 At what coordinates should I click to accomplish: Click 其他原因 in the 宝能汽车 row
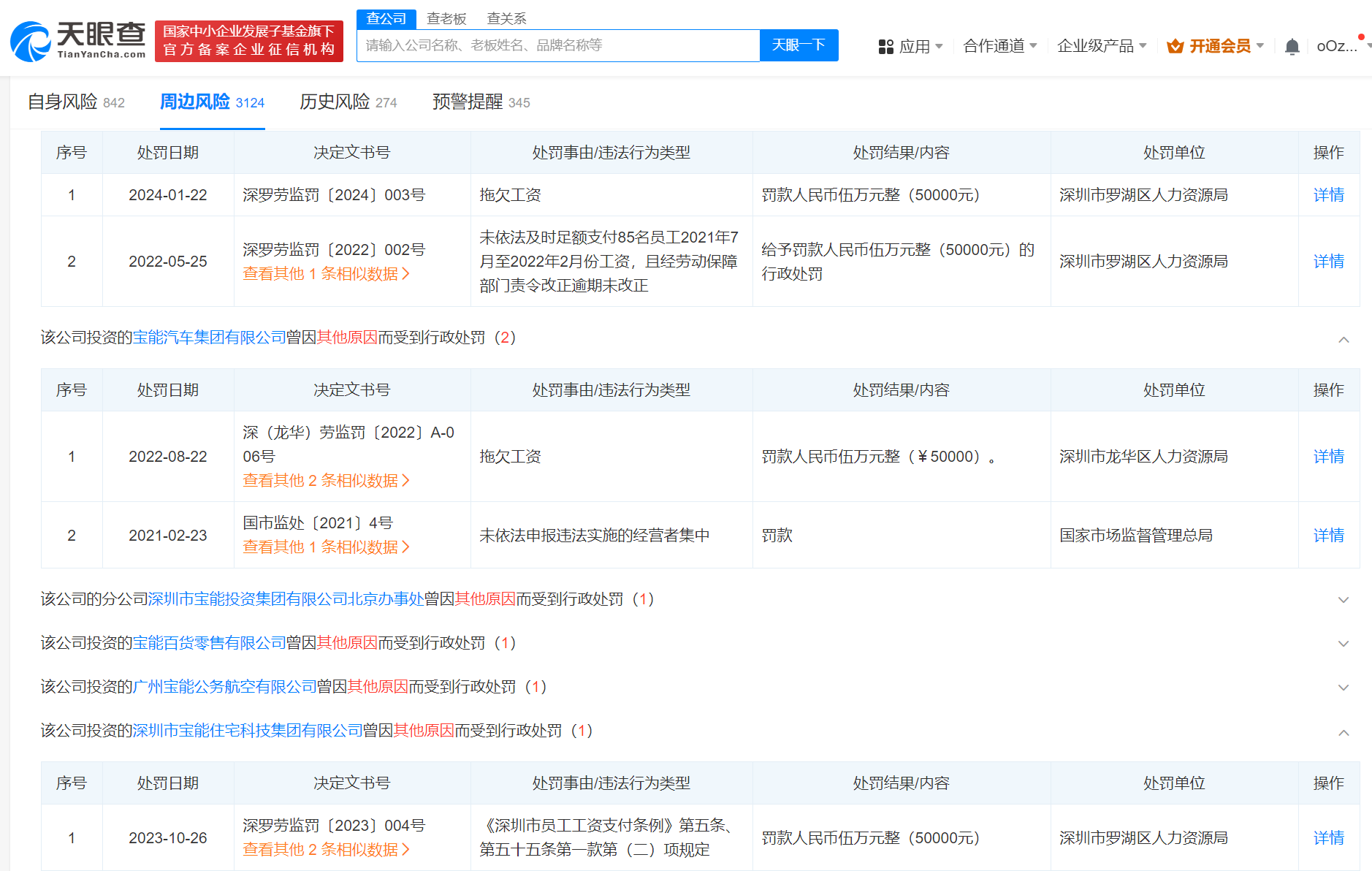[x=347, y=338]
